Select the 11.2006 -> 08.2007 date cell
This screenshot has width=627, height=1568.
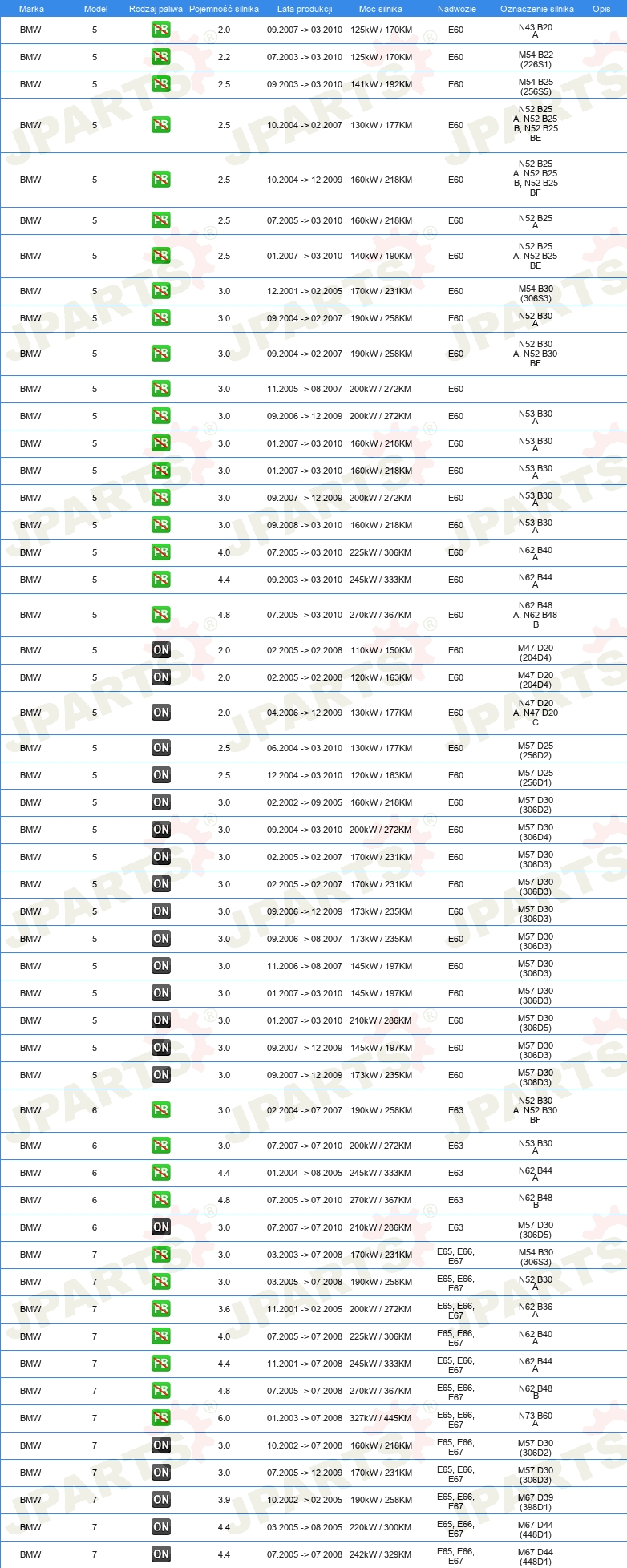(x=305, y=966)
